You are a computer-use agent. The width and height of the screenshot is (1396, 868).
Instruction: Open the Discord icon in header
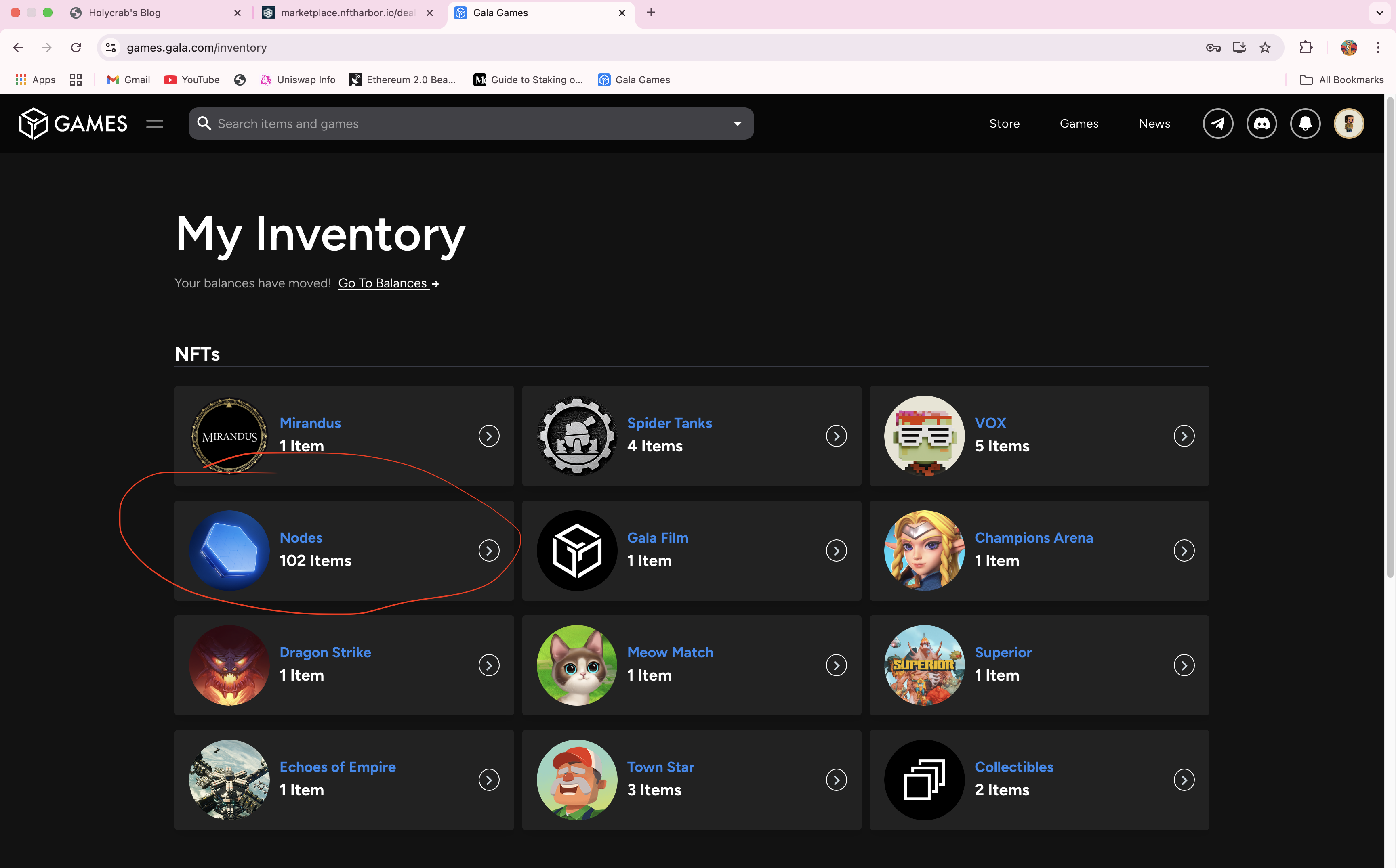(x=1261, y=124)
